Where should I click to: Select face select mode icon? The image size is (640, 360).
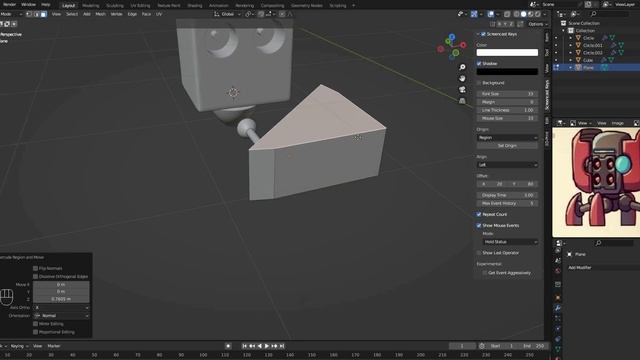click(x=44, y=14)
